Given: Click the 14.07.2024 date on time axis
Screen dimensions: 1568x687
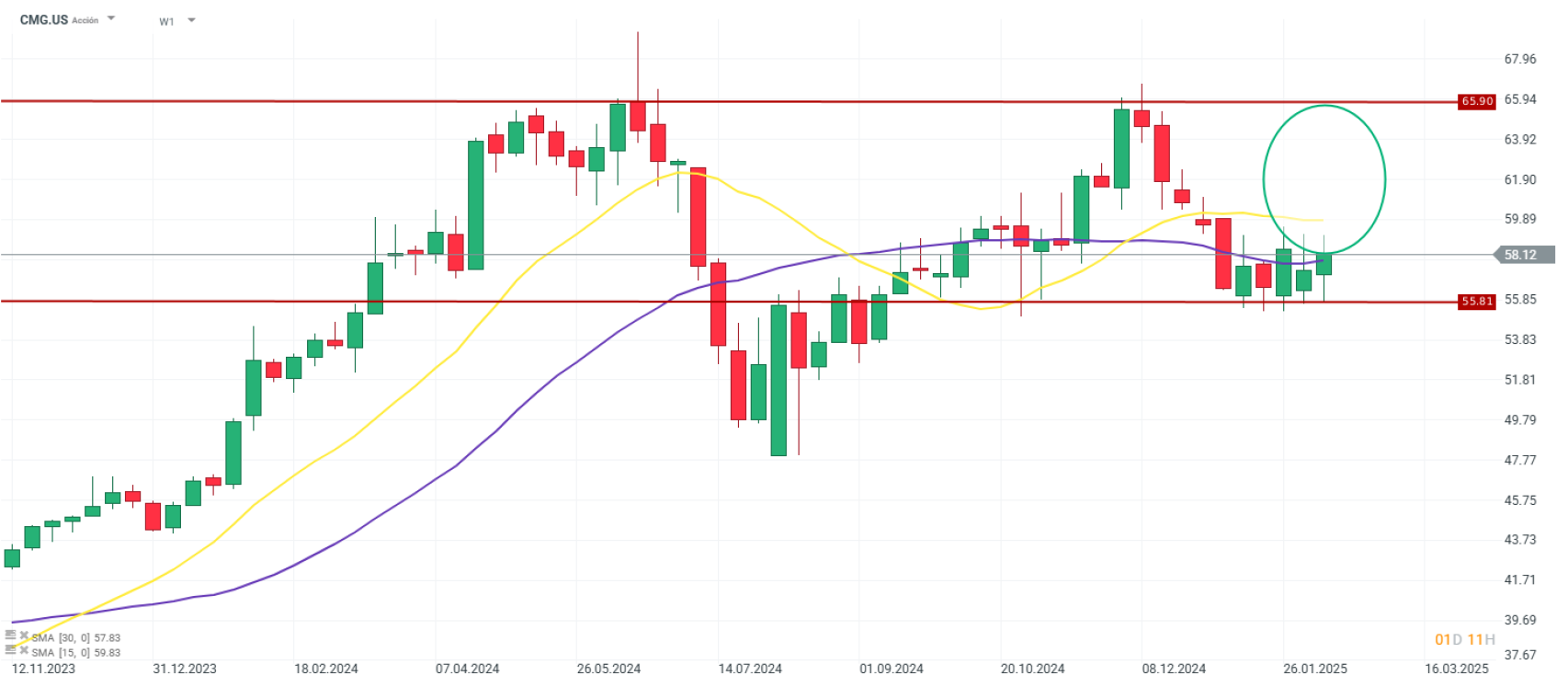Looking at the screenshot, I should [x=750, y=669].
